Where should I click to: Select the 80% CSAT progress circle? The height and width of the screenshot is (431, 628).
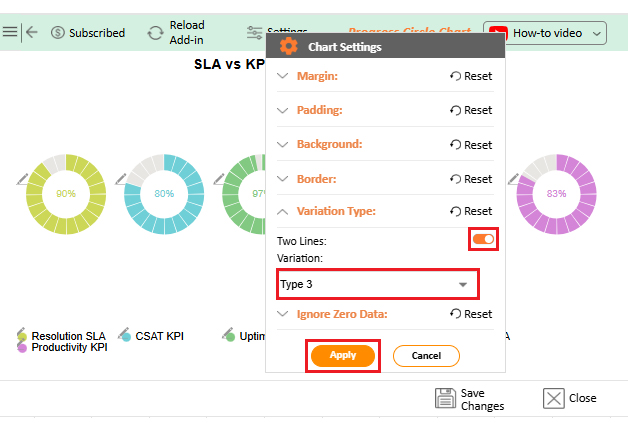(163, 193)
